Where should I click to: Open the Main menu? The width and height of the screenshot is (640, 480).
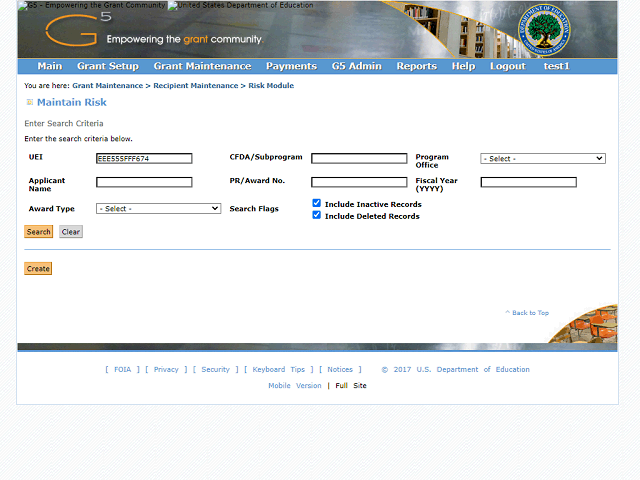50,66
